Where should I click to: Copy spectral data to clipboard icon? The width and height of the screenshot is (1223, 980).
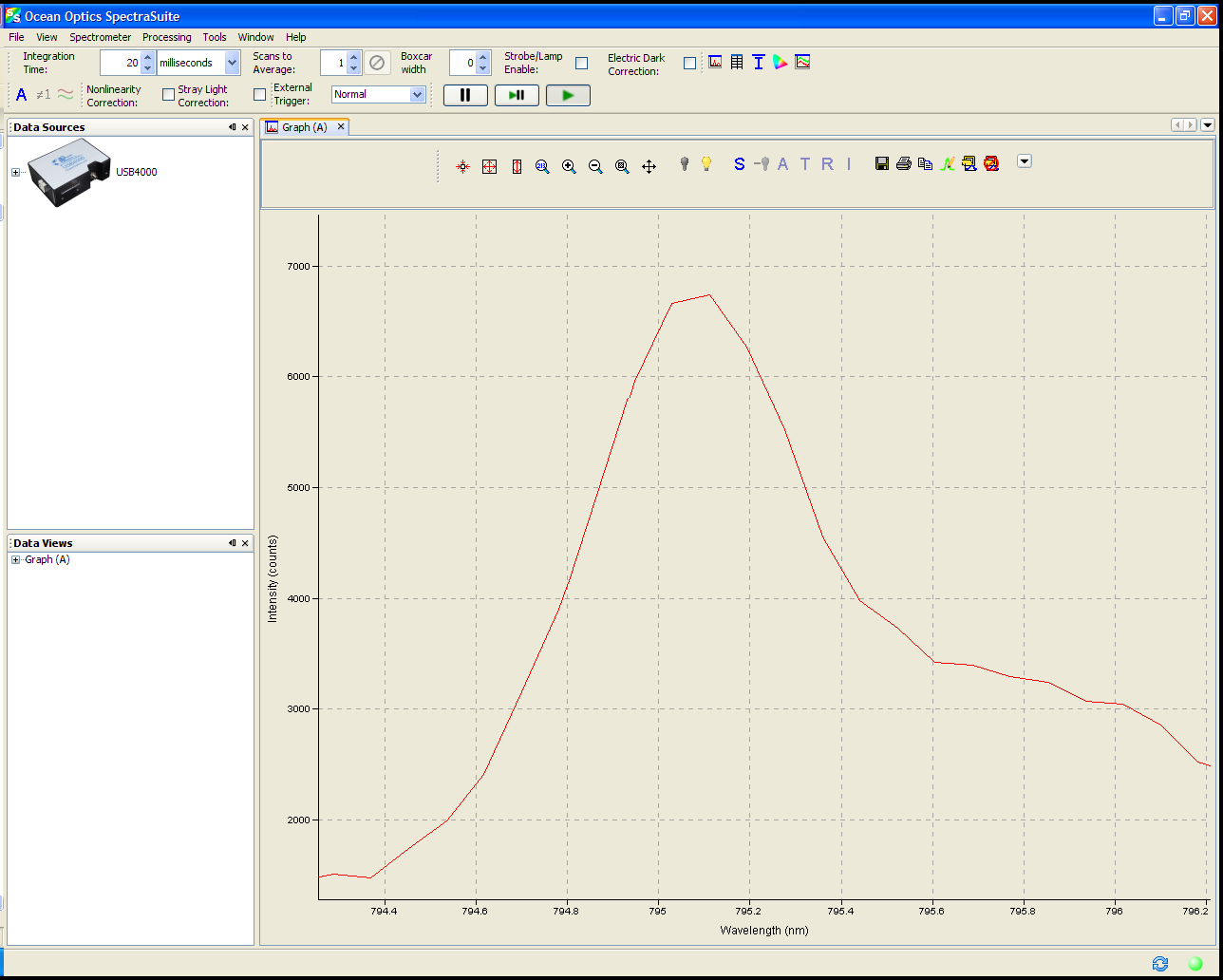pyautogui.click(x=926, y=163)
